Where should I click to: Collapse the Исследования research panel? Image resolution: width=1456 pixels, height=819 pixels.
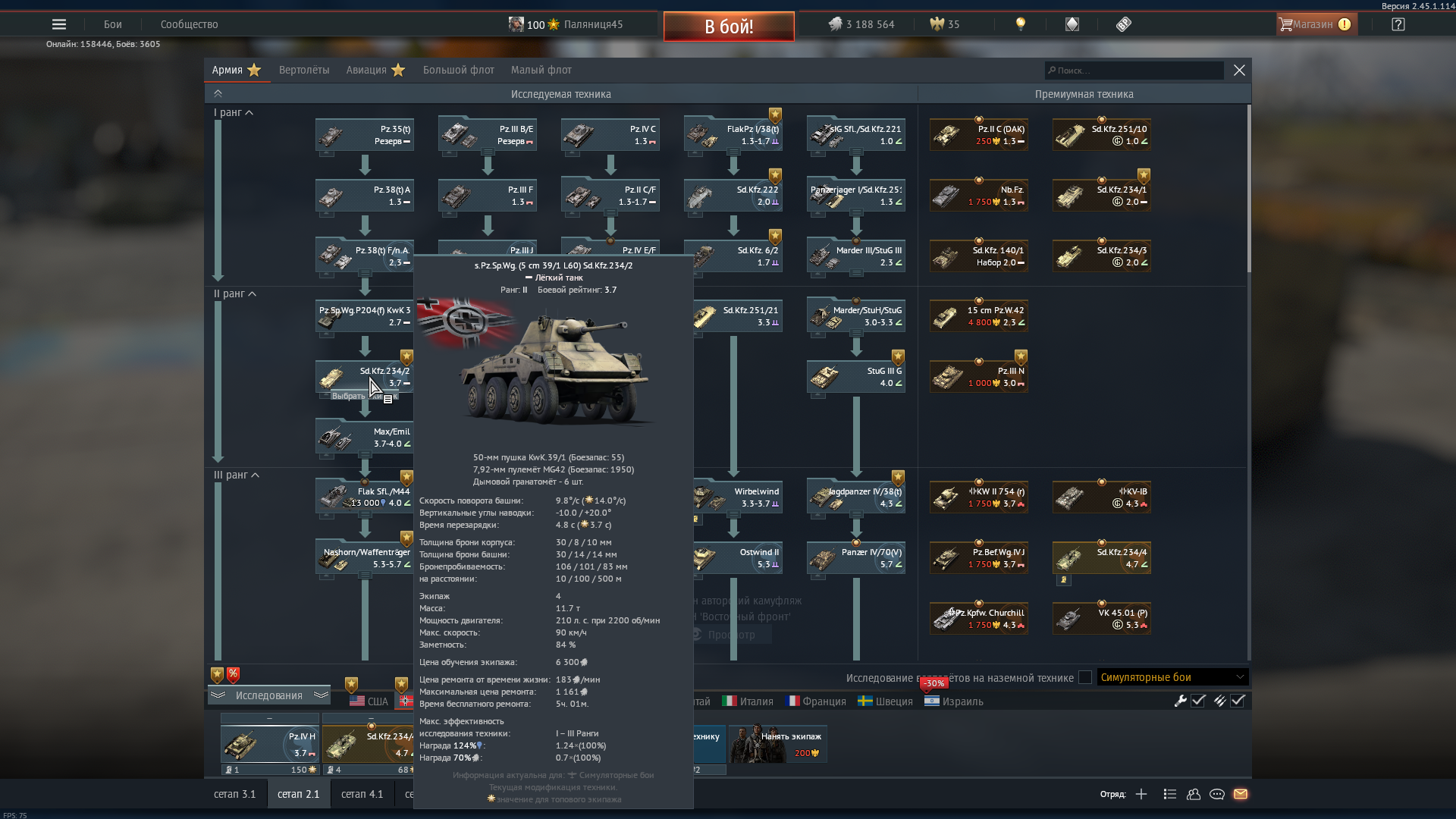tap(268, 695)
